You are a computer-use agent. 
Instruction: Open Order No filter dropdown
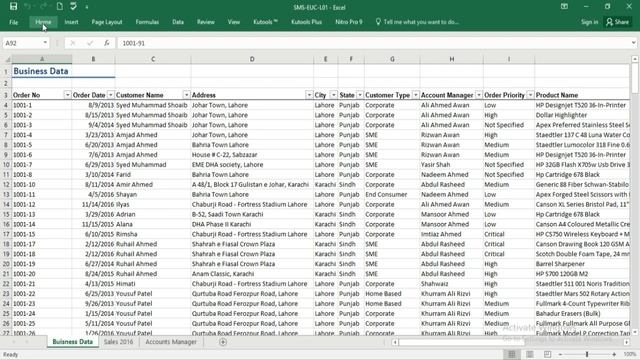[x=67, y=95]
